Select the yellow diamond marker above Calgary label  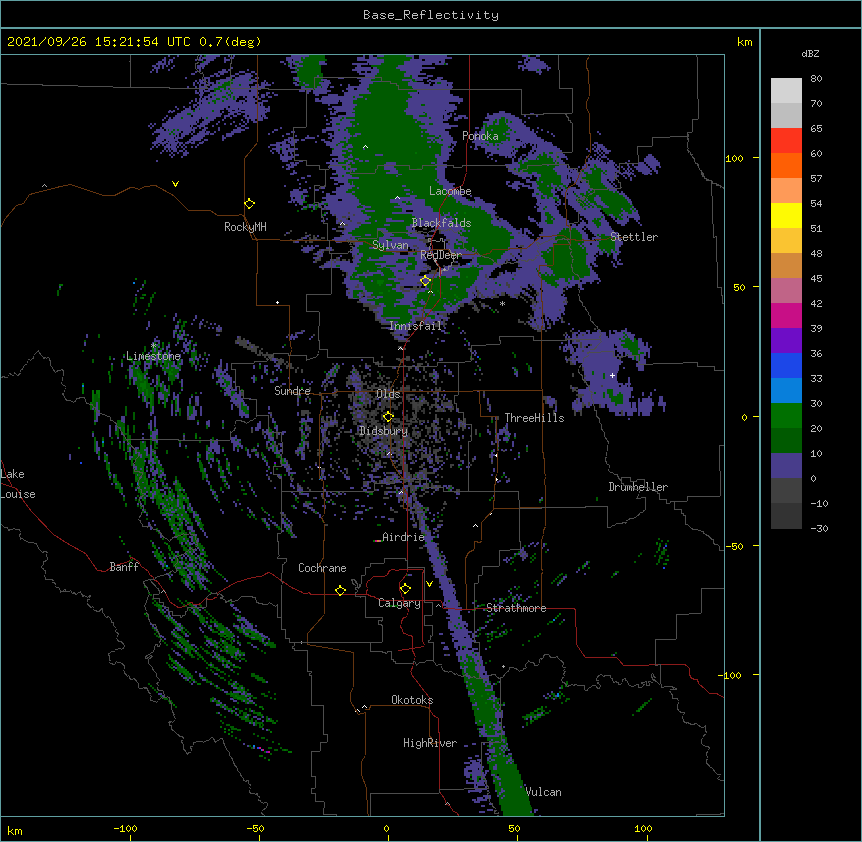[x=405, y=589]
